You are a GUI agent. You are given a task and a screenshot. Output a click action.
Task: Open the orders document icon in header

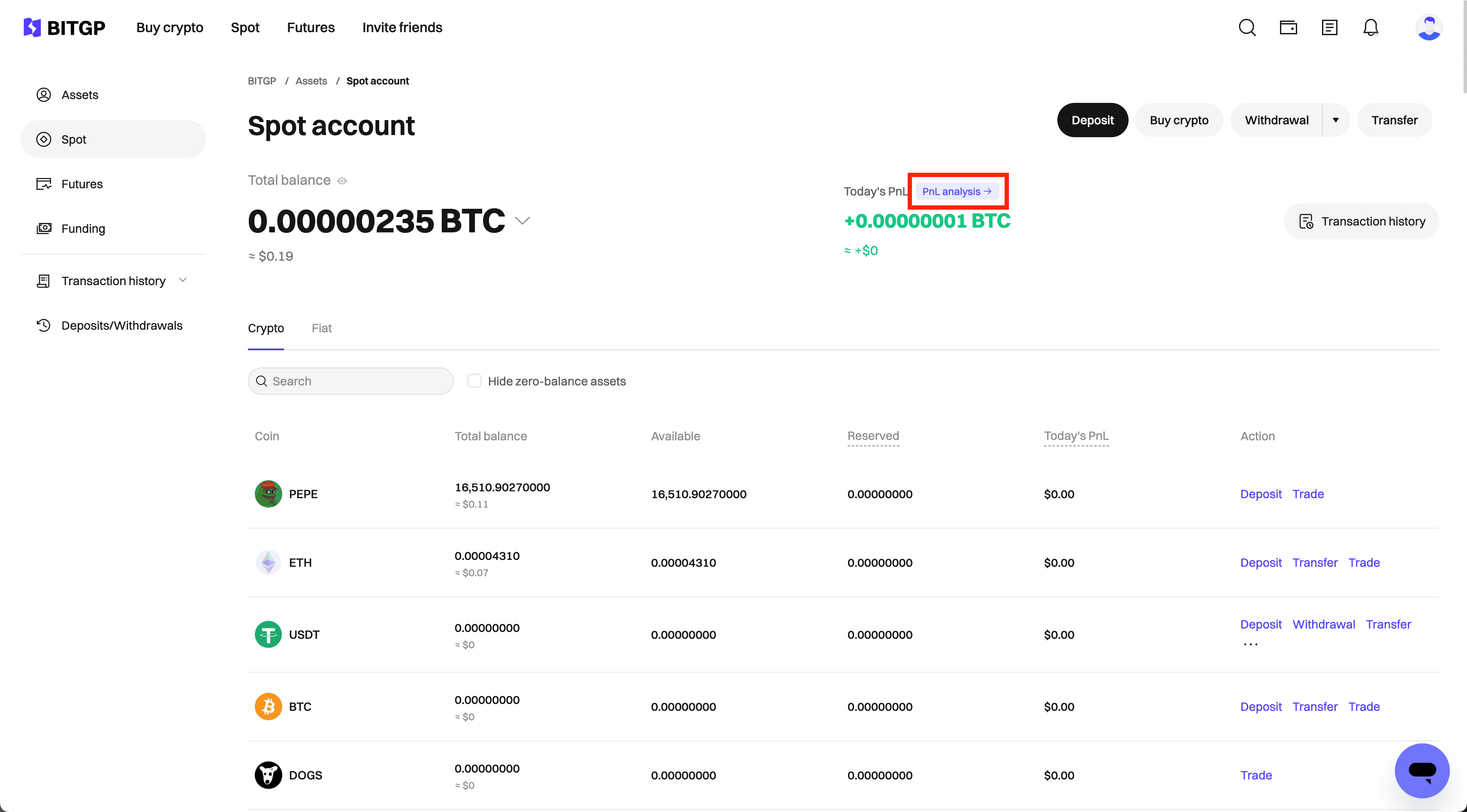(x=1329, y=27)
